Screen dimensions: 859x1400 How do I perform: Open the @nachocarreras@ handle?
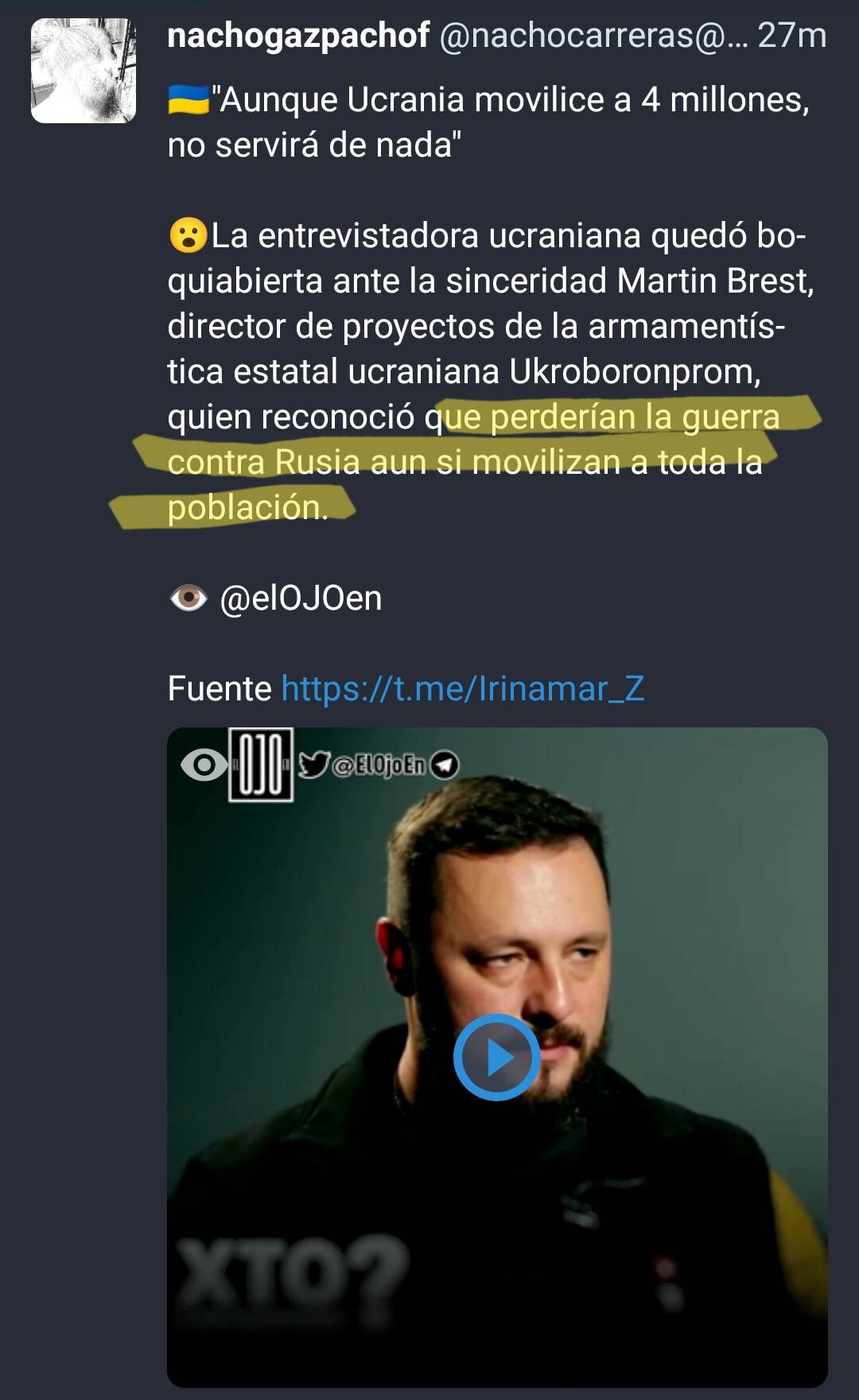593,36
